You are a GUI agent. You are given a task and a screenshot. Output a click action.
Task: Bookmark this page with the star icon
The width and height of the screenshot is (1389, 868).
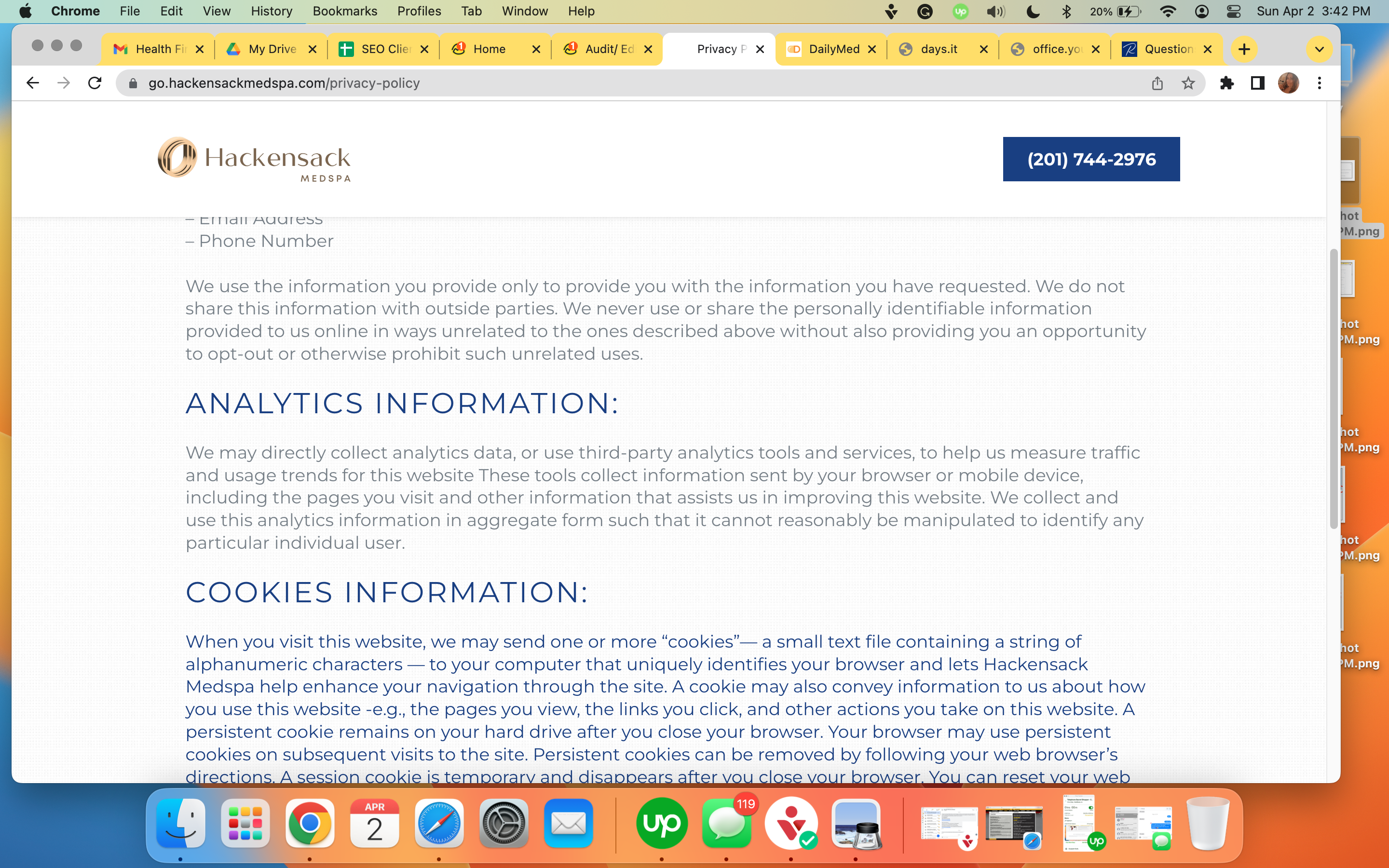[1188, 83]
